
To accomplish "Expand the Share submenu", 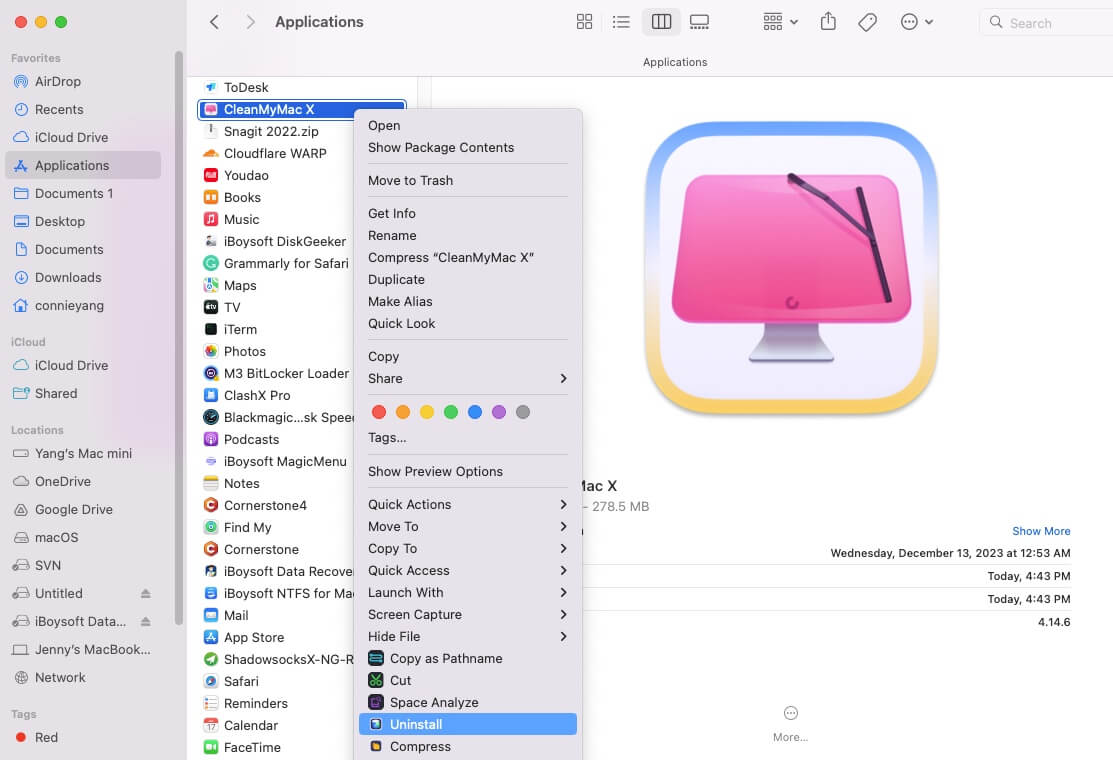I will coord(468,379).
